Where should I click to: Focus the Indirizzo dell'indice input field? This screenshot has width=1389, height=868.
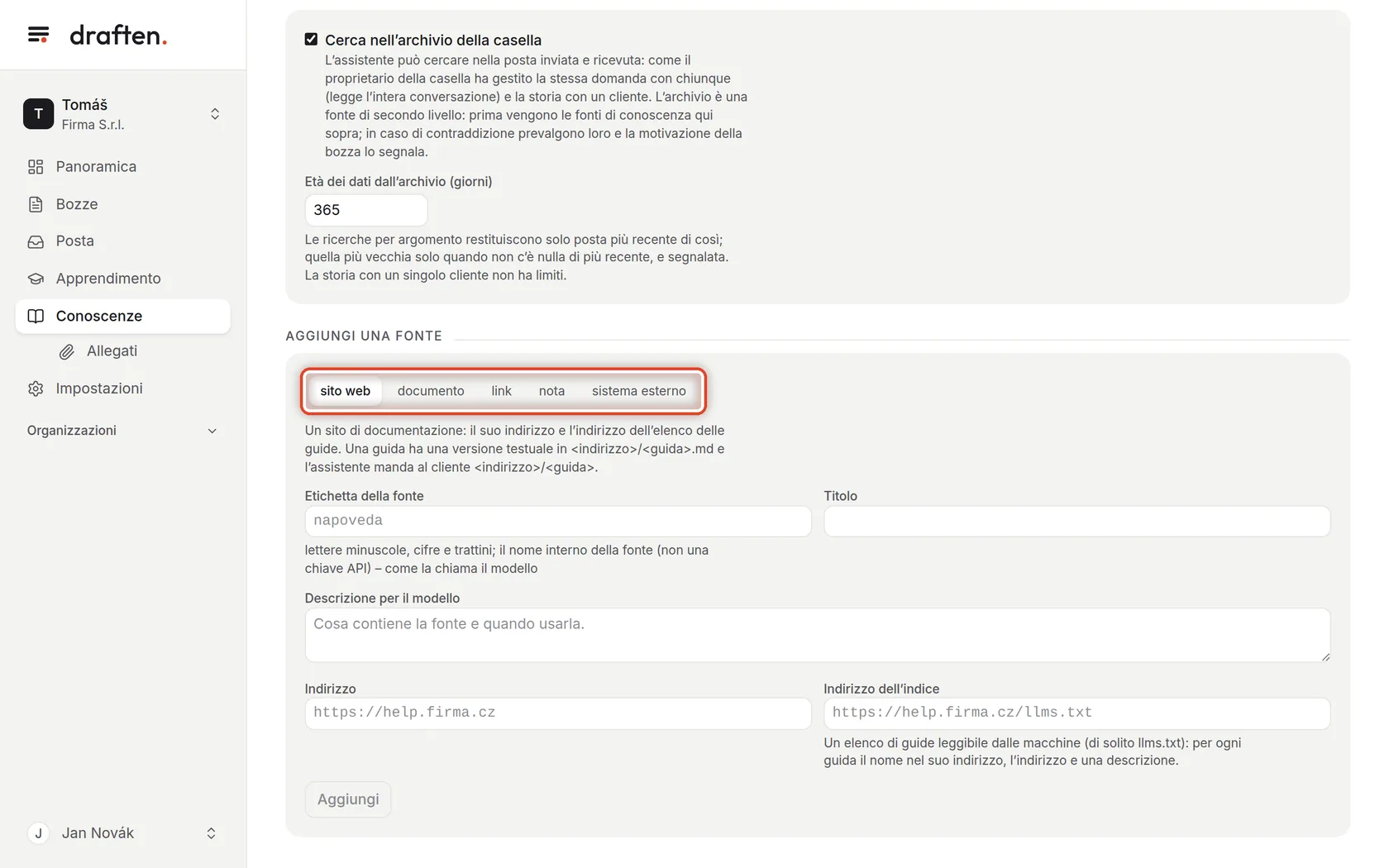[1076, 713]
